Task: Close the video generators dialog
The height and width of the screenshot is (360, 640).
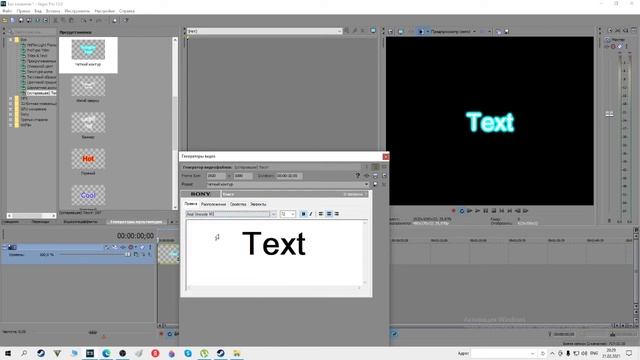Action: click(386, 156)
